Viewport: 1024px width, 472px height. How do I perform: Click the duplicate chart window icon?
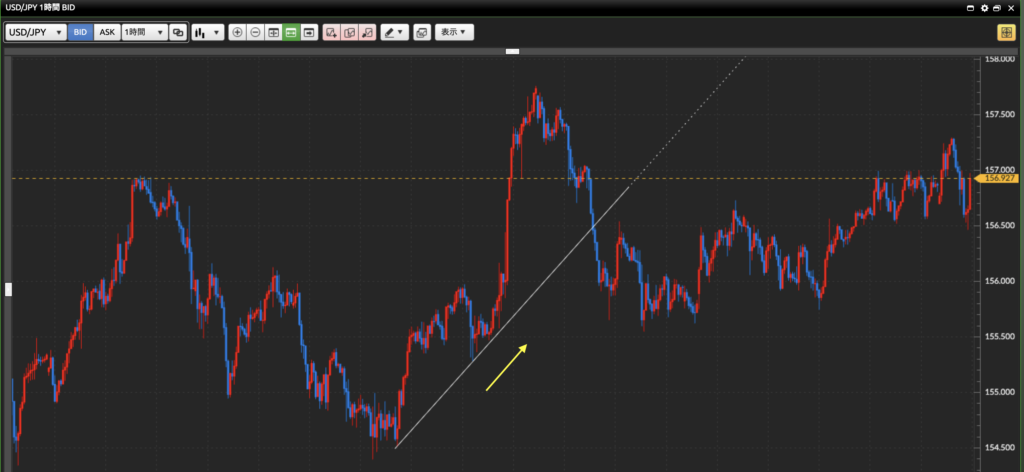coord(178,32)
